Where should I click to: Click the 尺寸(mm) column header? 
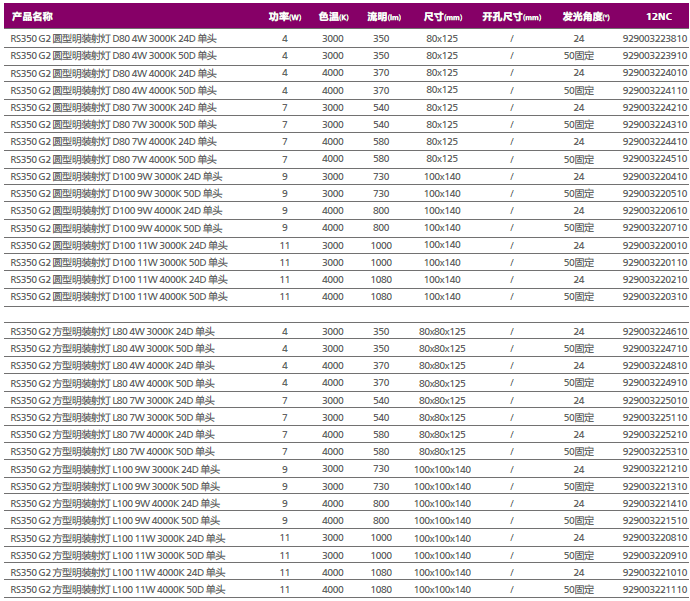point(442,17)
